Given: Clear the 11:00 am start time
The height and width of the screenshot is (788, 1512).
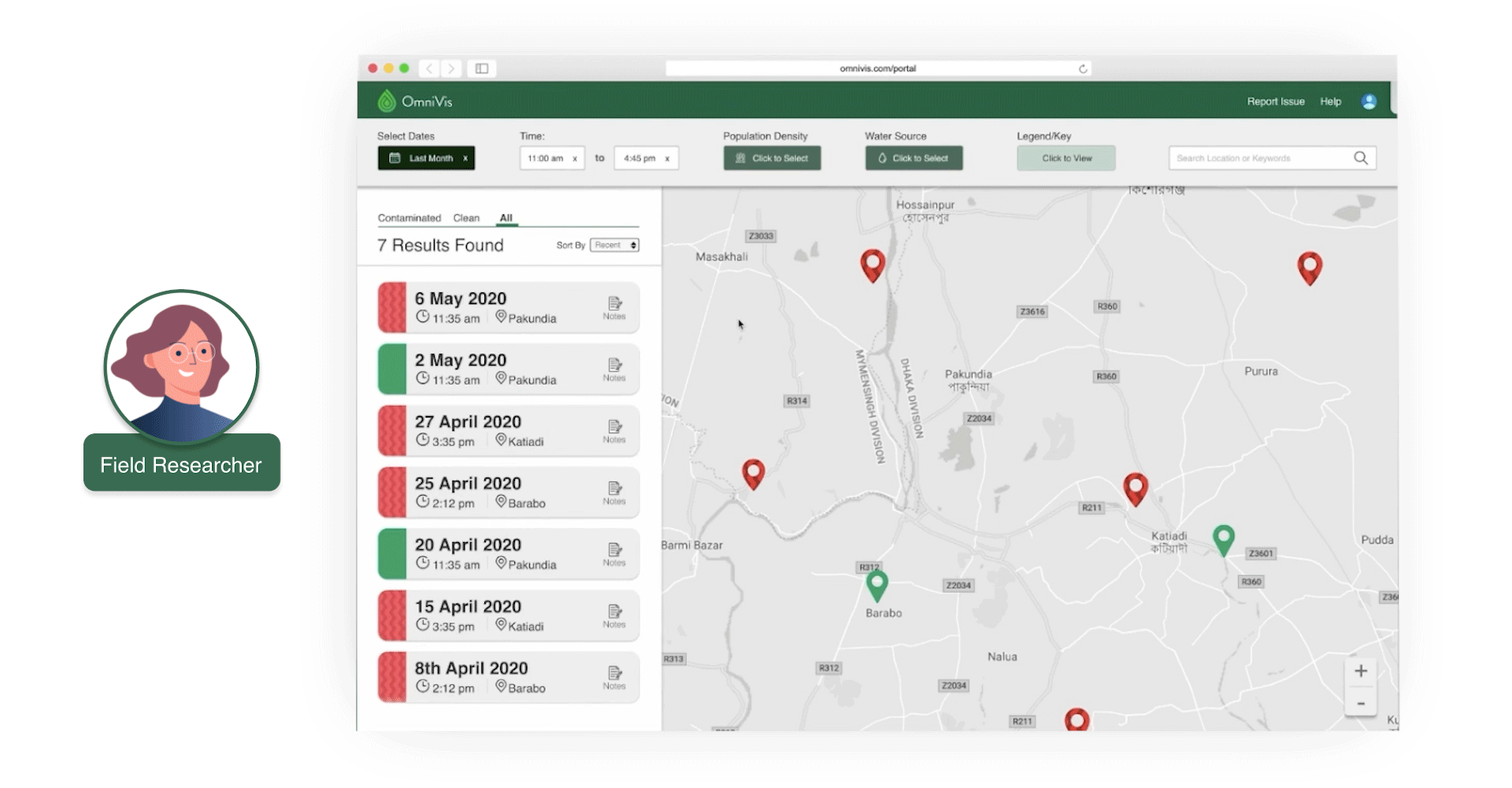Looking at the screenshot, I should [575, 158].
